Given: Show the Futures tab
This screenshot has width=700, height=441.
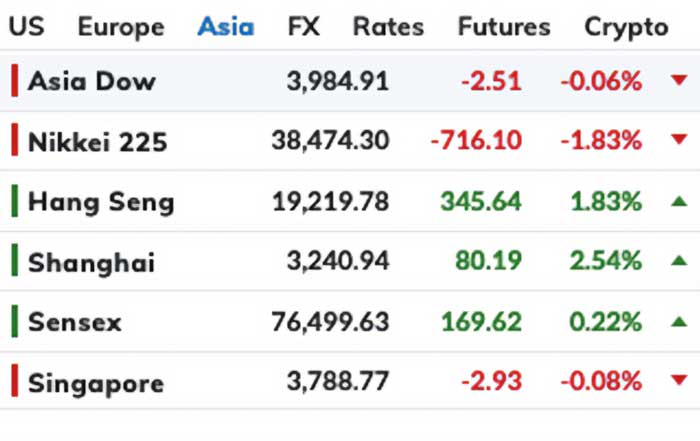Looking at the screenshot, I should coord(504,26).
